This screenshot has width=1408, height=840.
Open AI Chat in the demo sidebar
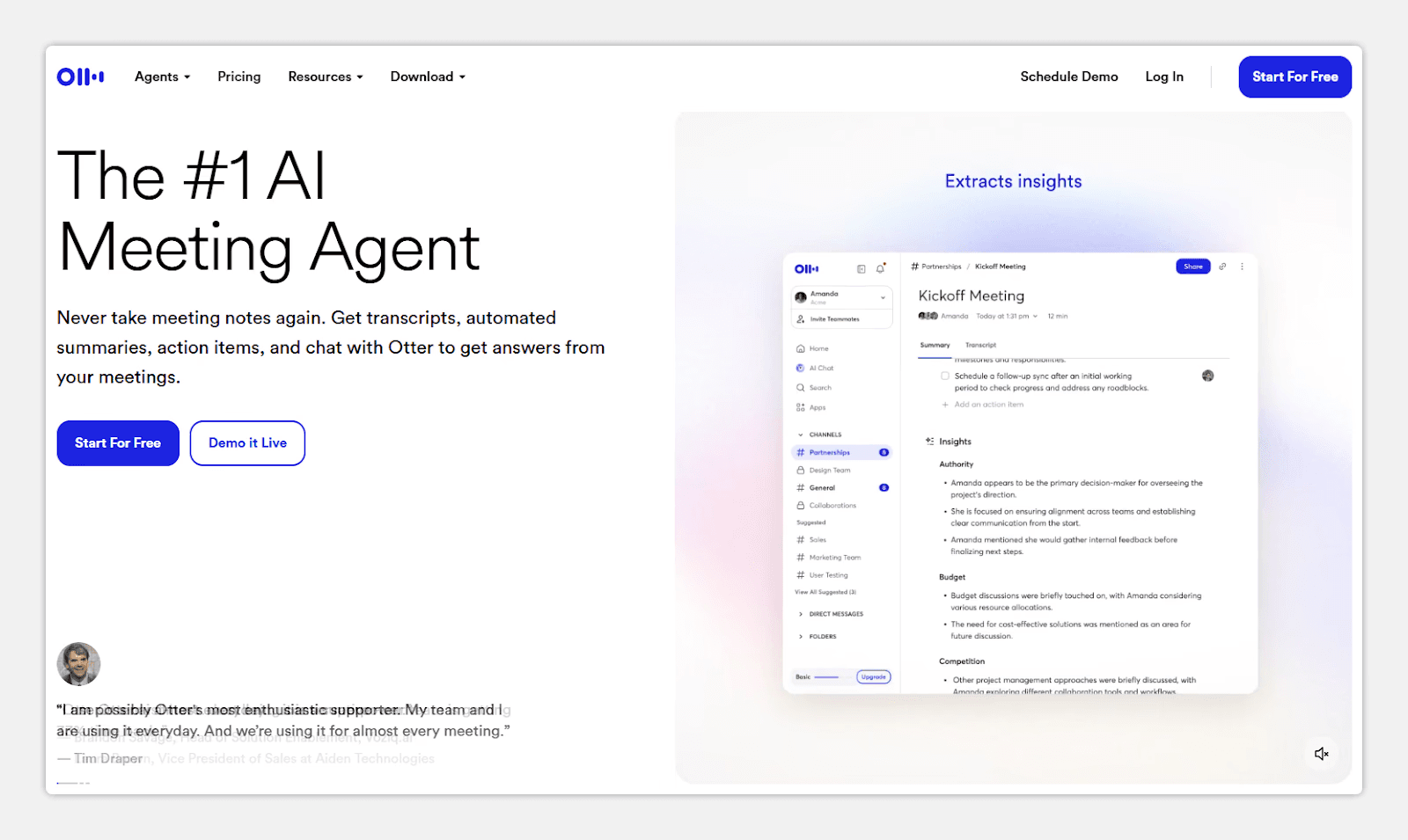pos(815,368)
